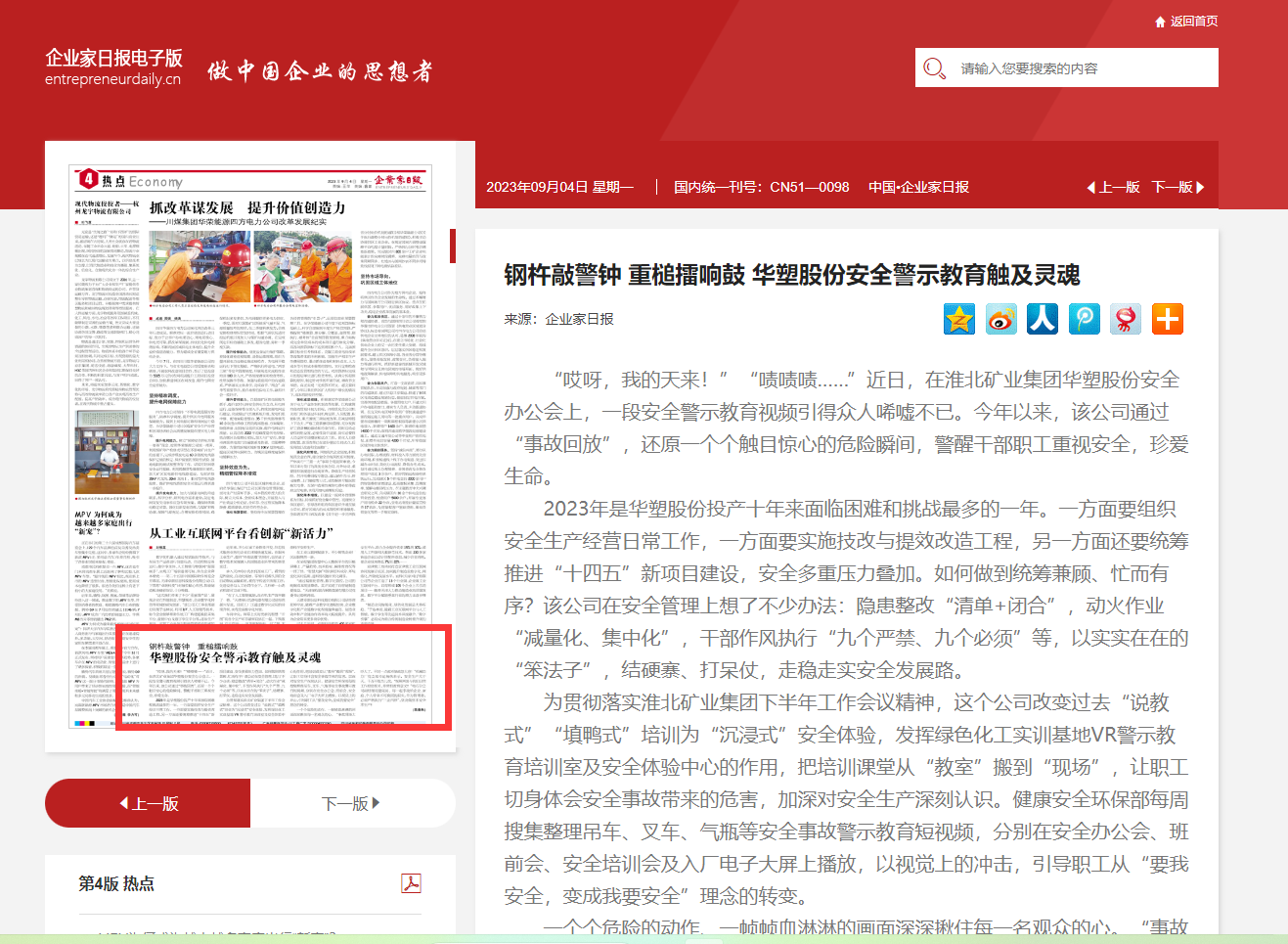Viewport: 1288px width, 944px height.
Task: Click the 企业家日报电子版 site logo
Action: click(x=113, y=67)
